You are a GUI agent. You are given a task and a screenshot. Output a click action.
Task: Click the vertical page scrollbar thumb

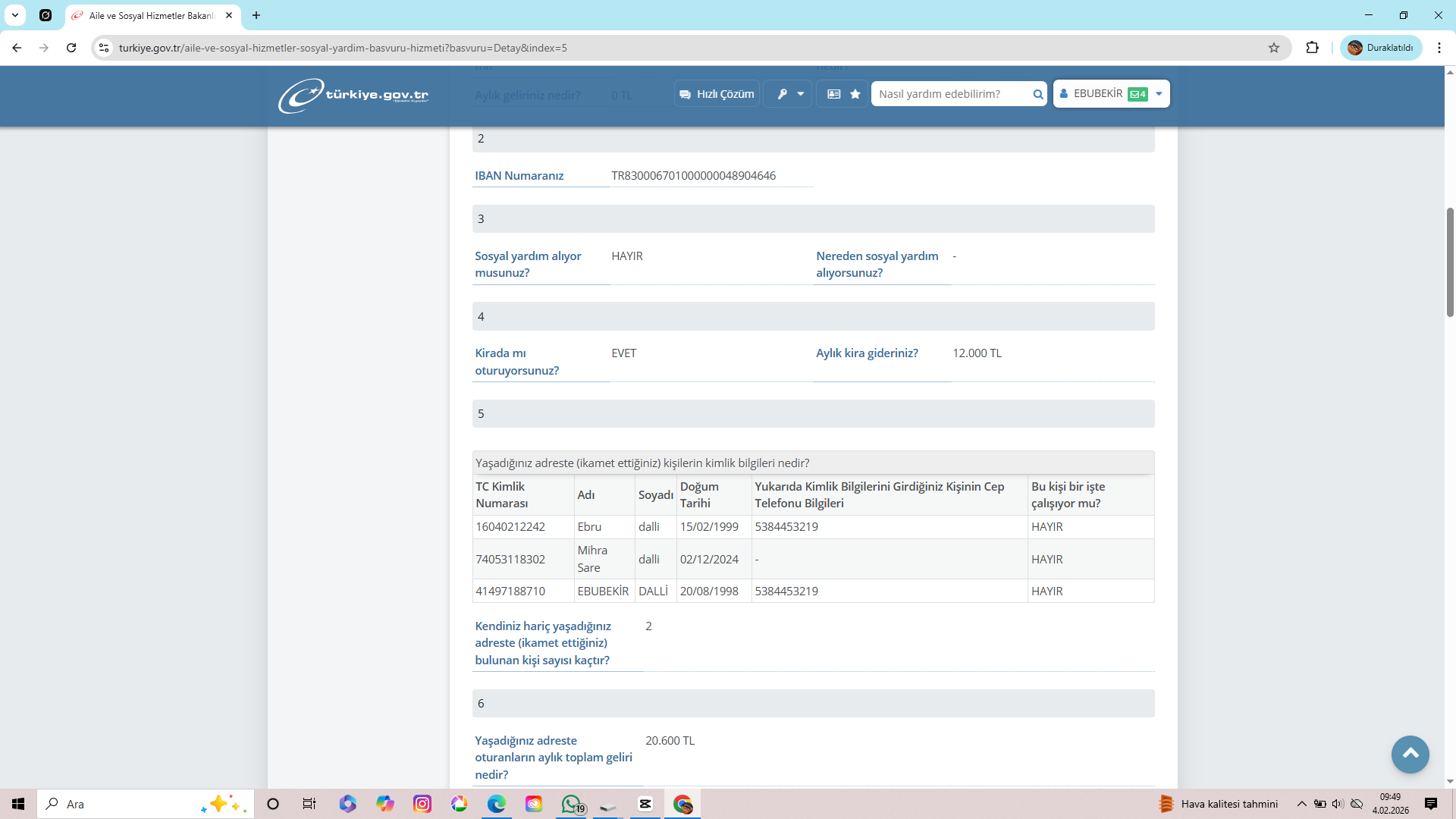click(1450, 262)
